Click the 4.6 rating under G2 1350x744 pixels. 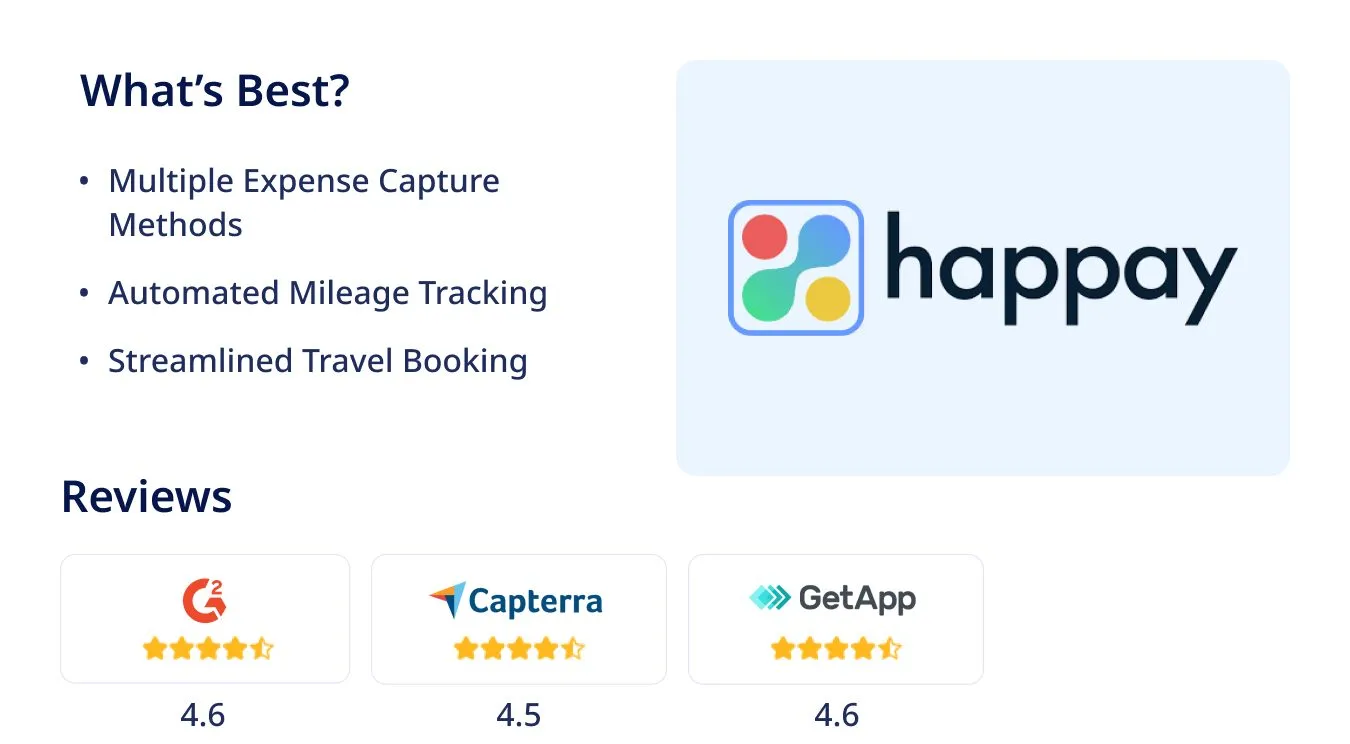tap(203, 715)
